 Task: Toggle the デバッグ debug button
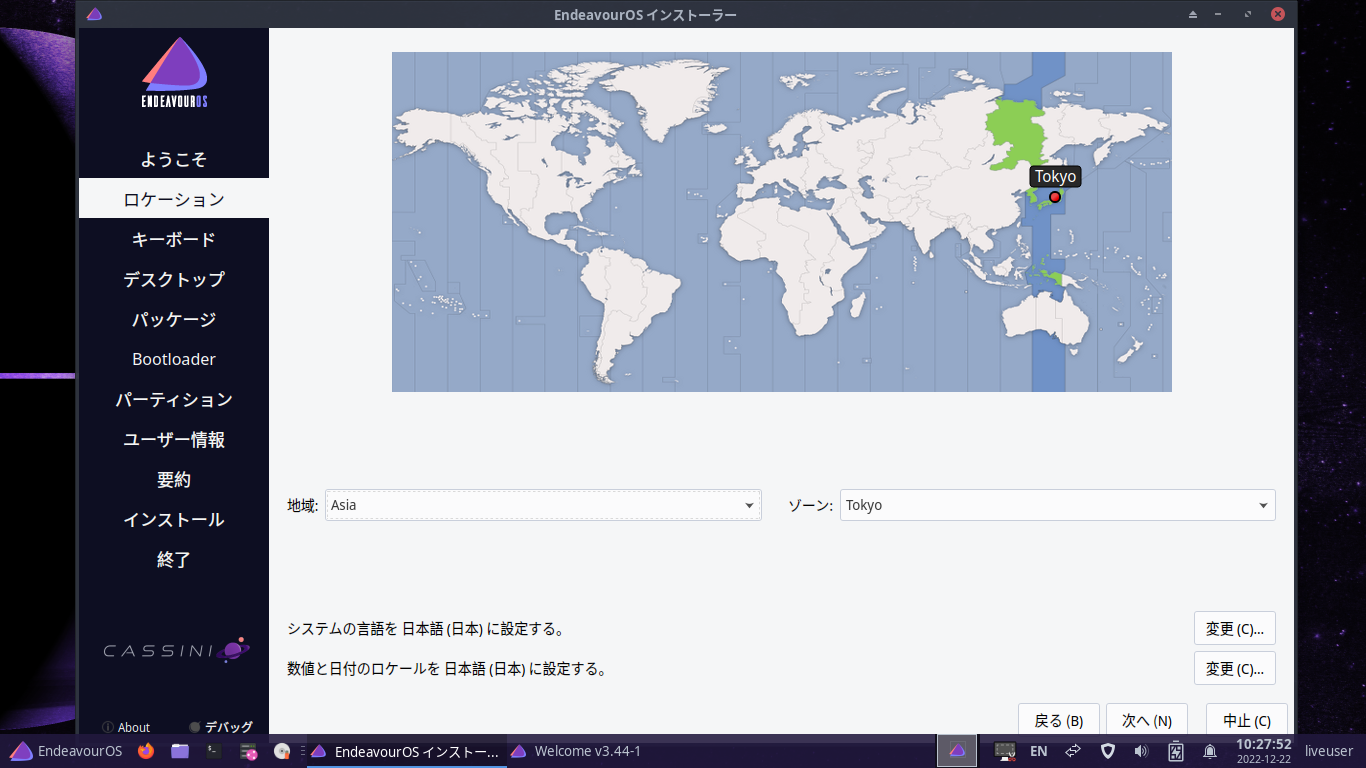point(221,727)
